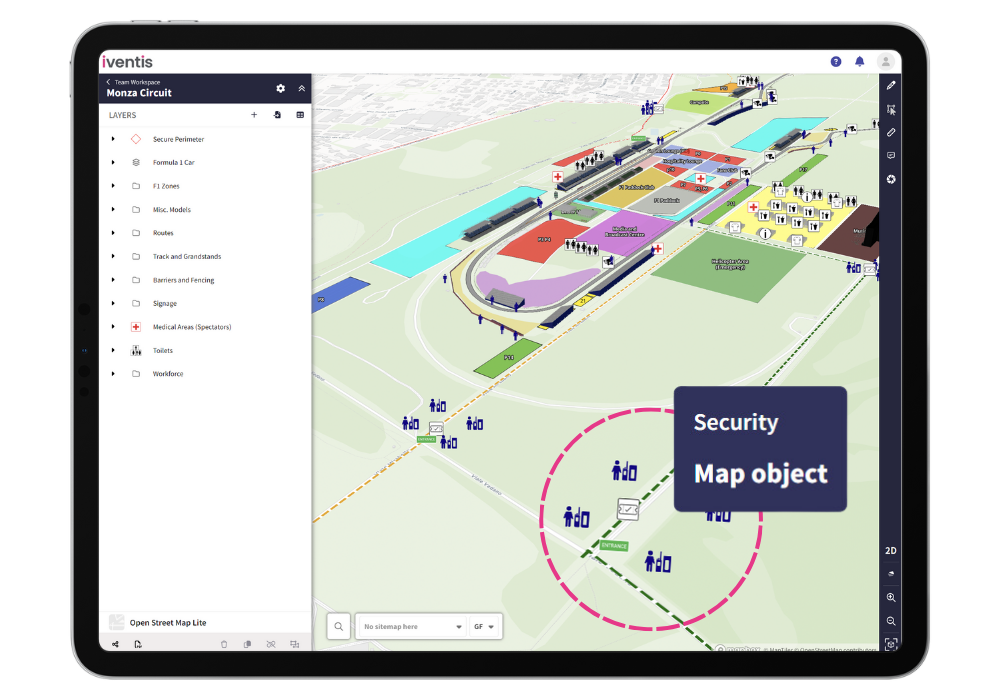Screen dimensions: 1000x700
Task: Select the pencil draw tool
Action: [x=891, y=86]
